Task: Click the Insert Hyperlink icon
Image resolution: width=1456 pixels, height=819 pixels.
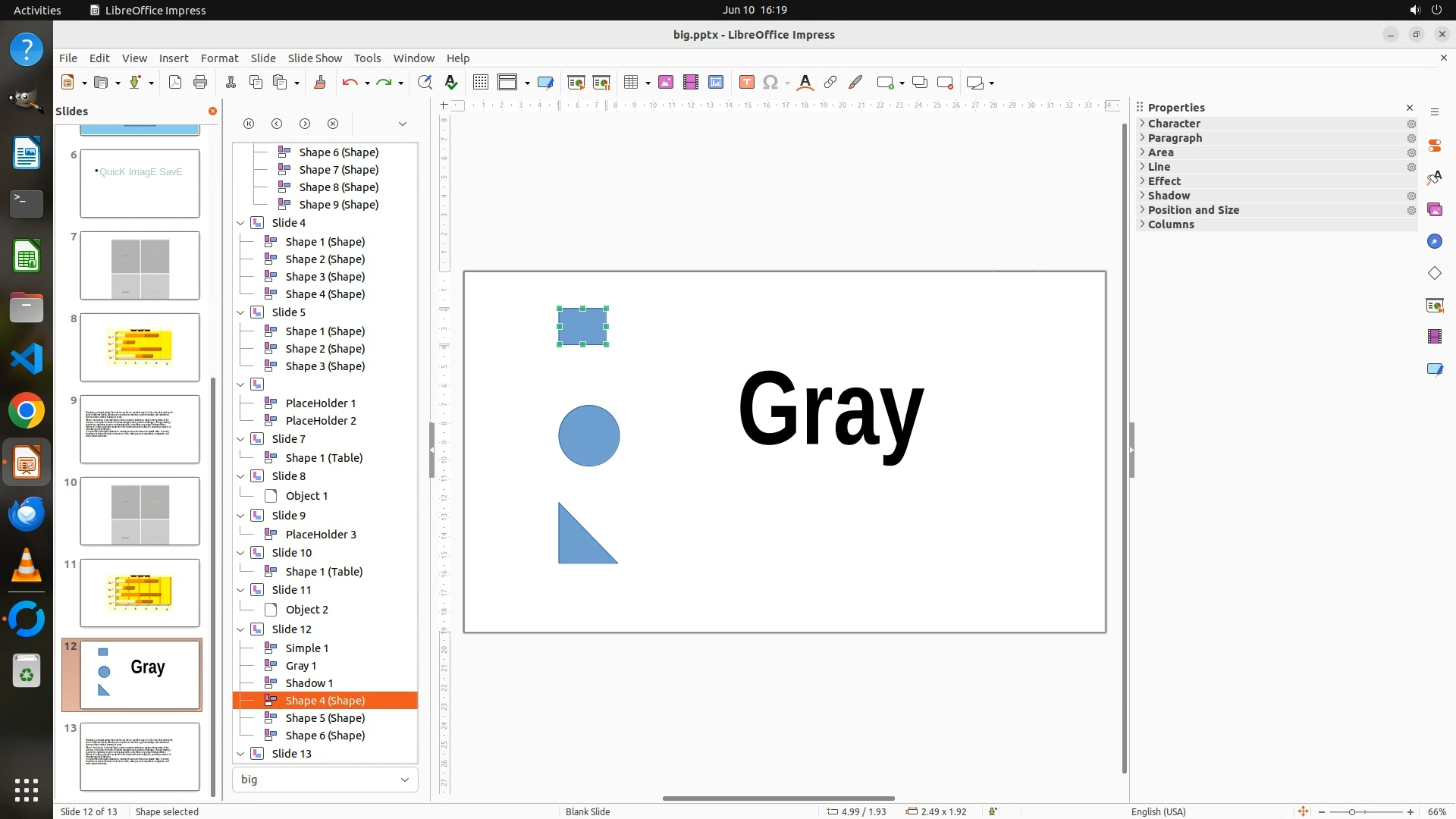Action: 830,83
